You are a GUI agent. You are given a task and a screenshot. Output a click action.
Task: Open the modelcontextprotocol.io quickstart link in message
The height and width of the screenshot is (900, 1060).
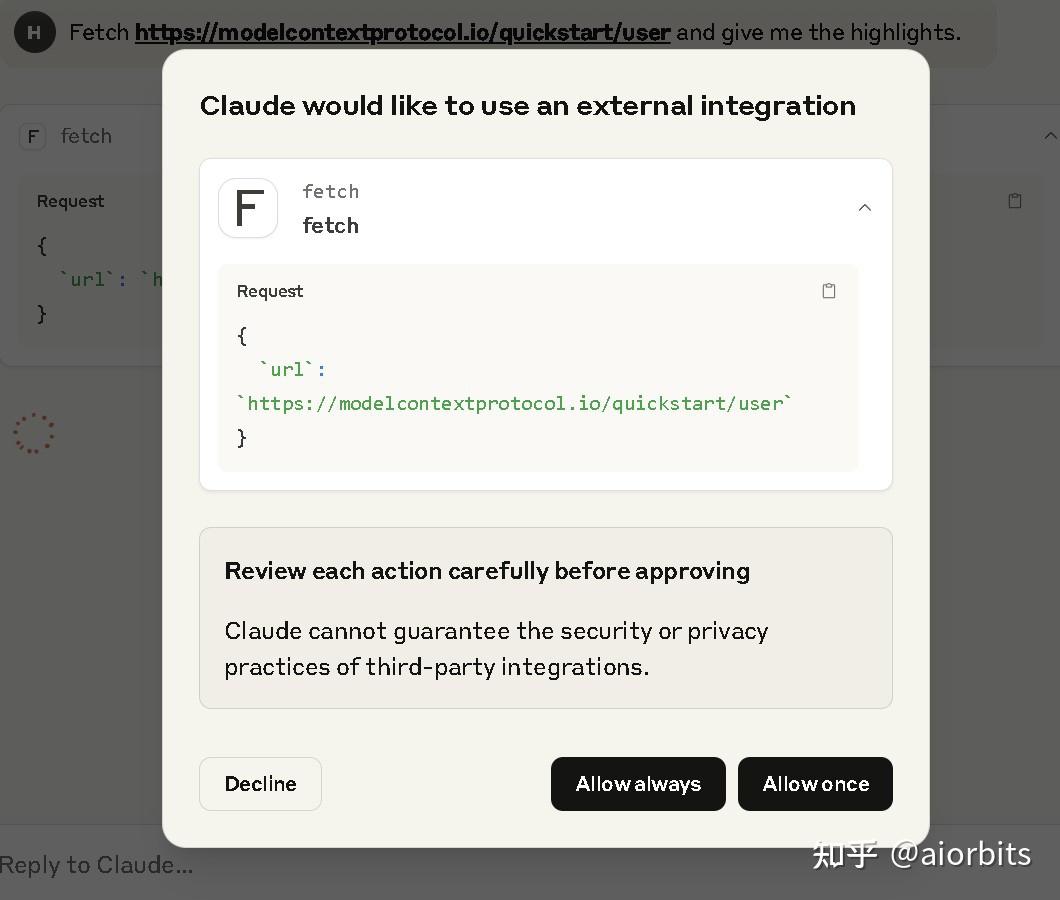(402, 33)
